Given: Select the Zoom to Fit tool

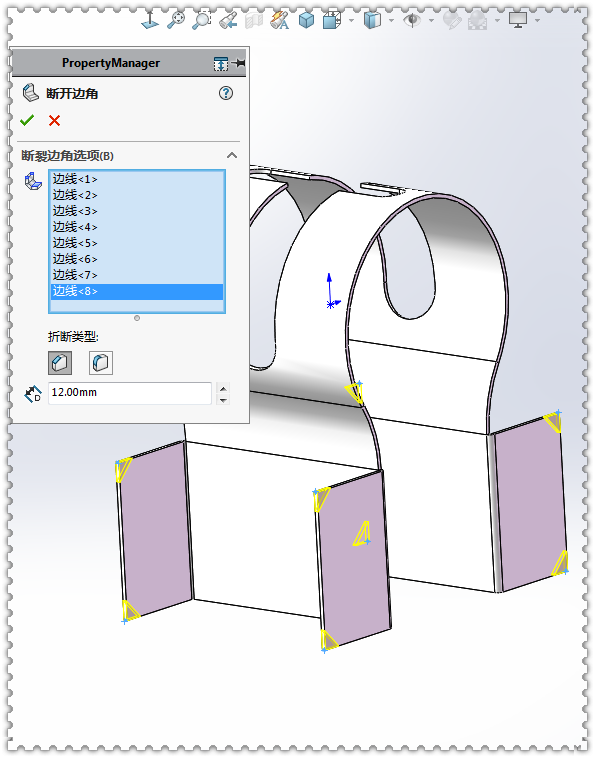Looking at the screenshot, I should click(176, 20).
